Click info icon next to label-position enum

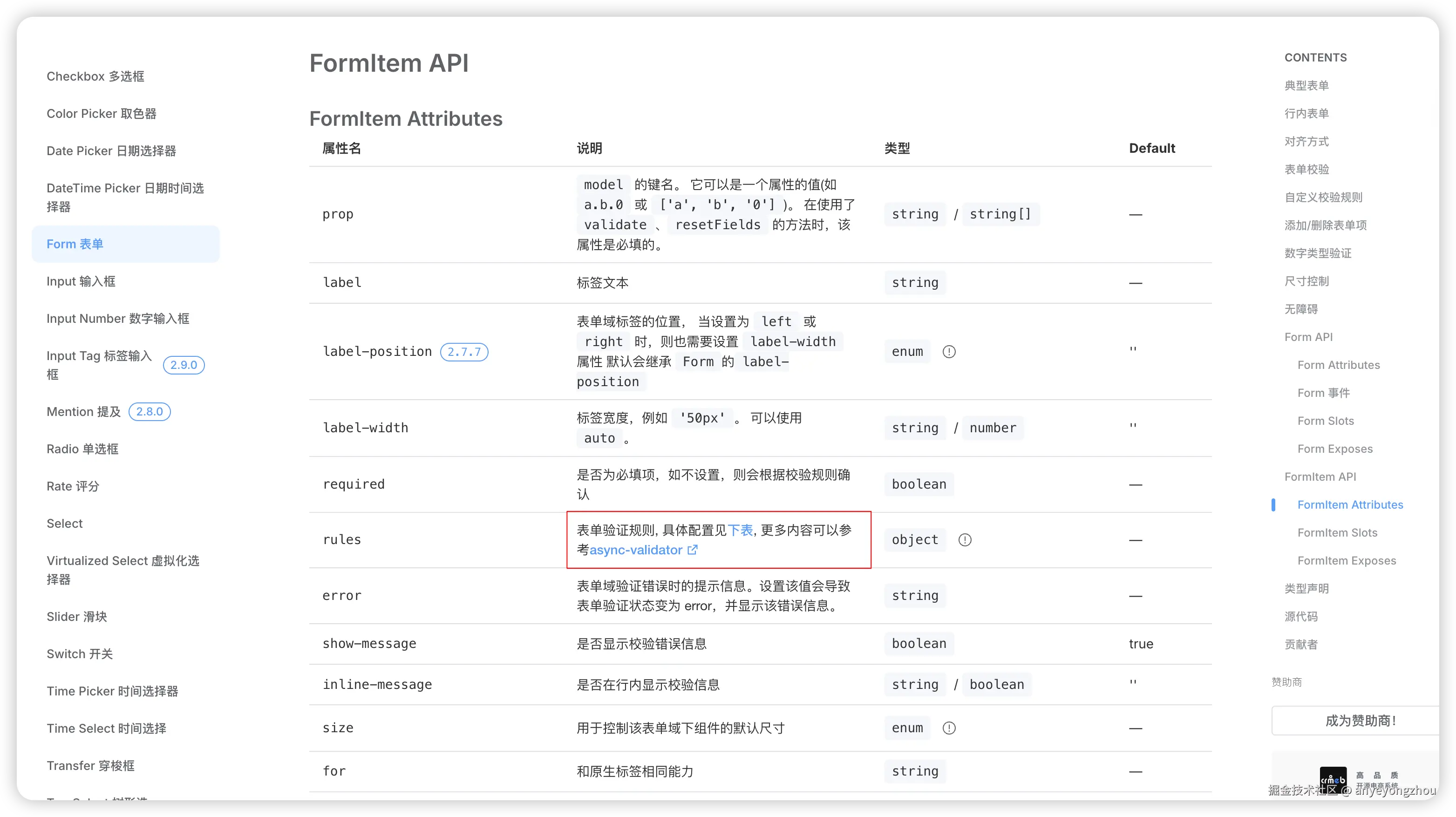tap(949, 352)
